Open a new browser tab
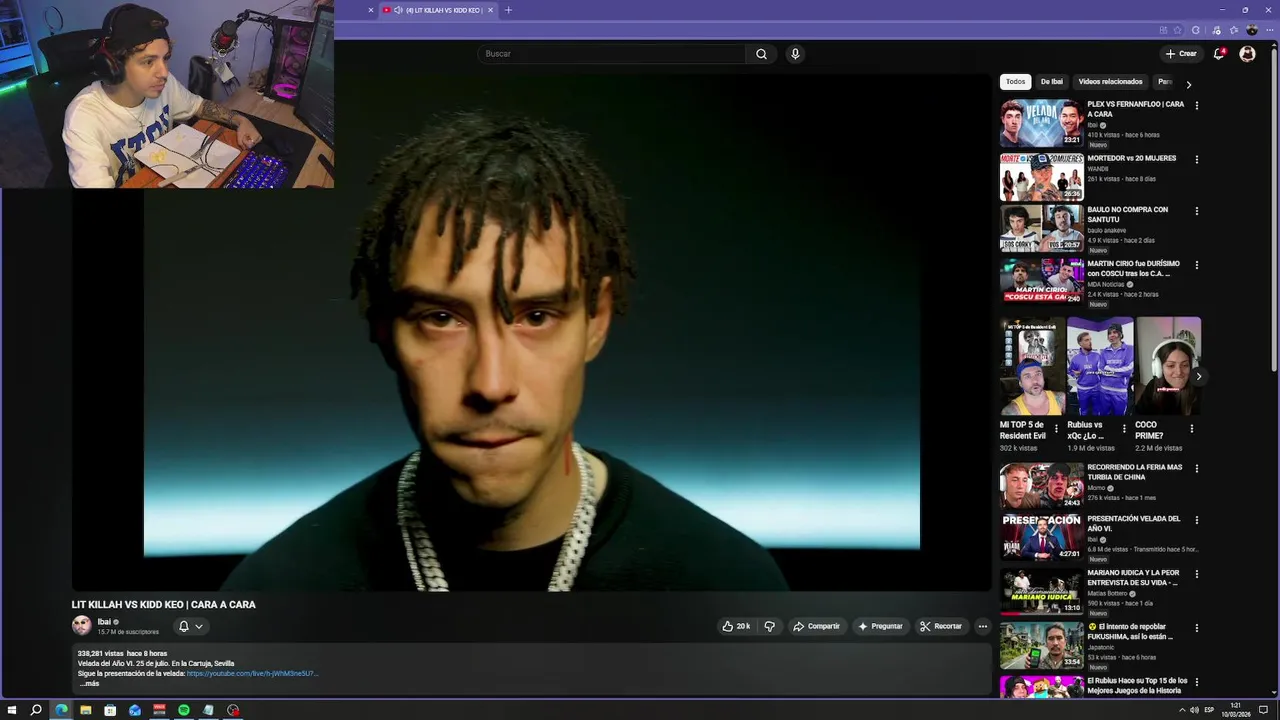Screen dimensions: 1280x720 508,10
